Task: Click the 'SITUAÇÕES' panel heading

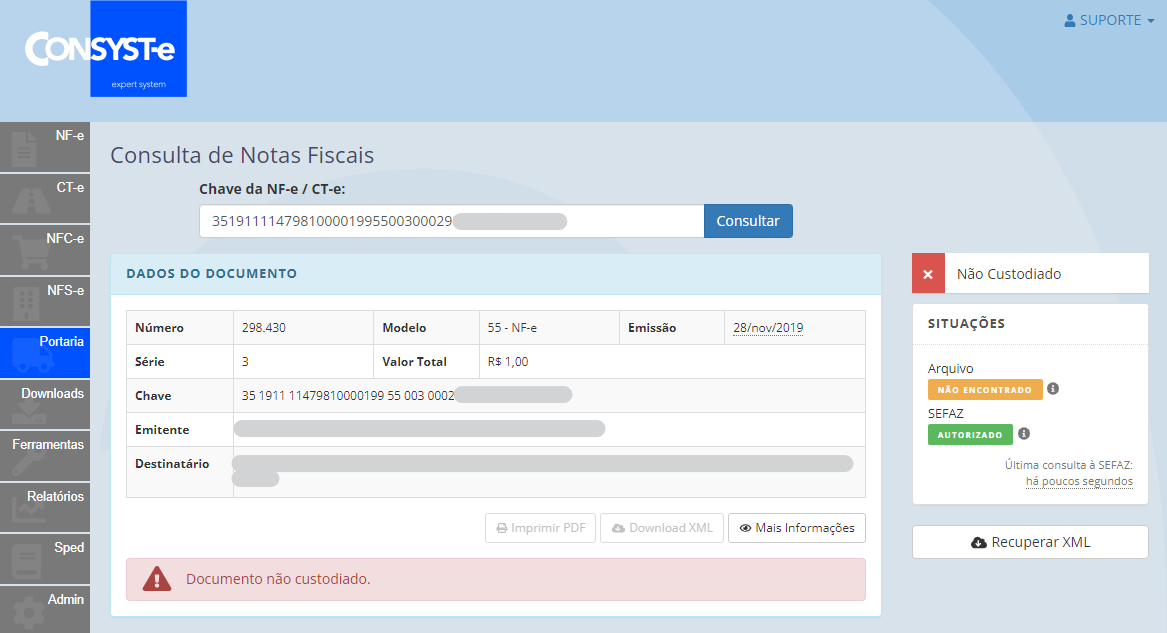Action: coord(966,324)
